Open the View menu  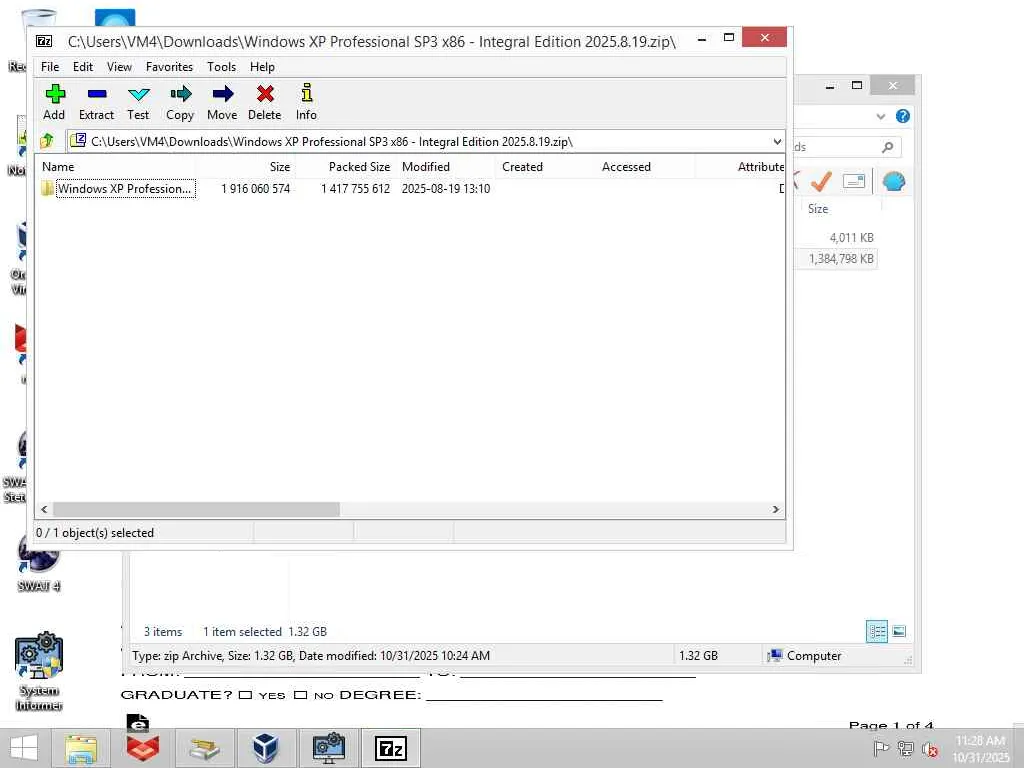[120, 67]
